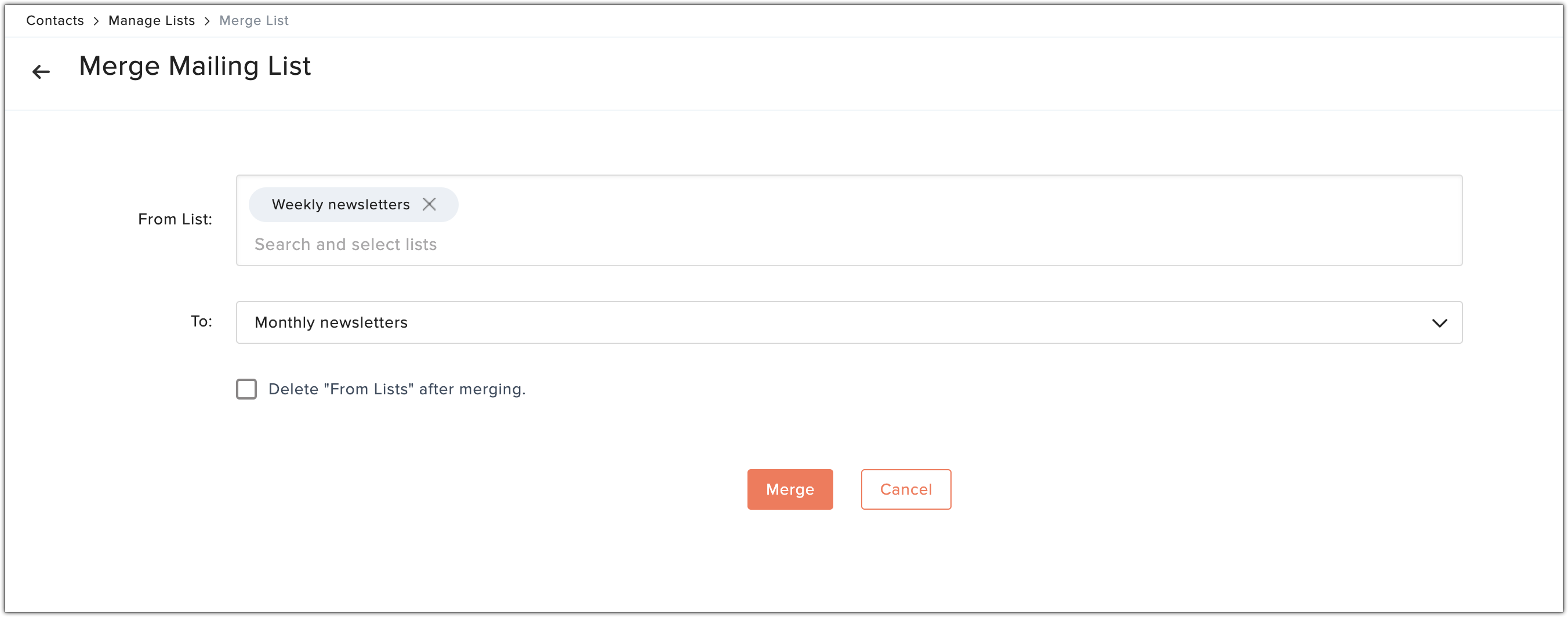Enable the Delete From Lists after merging checkbox
The height and width of the screenshot is (617, 1568).
coord(246,390)
